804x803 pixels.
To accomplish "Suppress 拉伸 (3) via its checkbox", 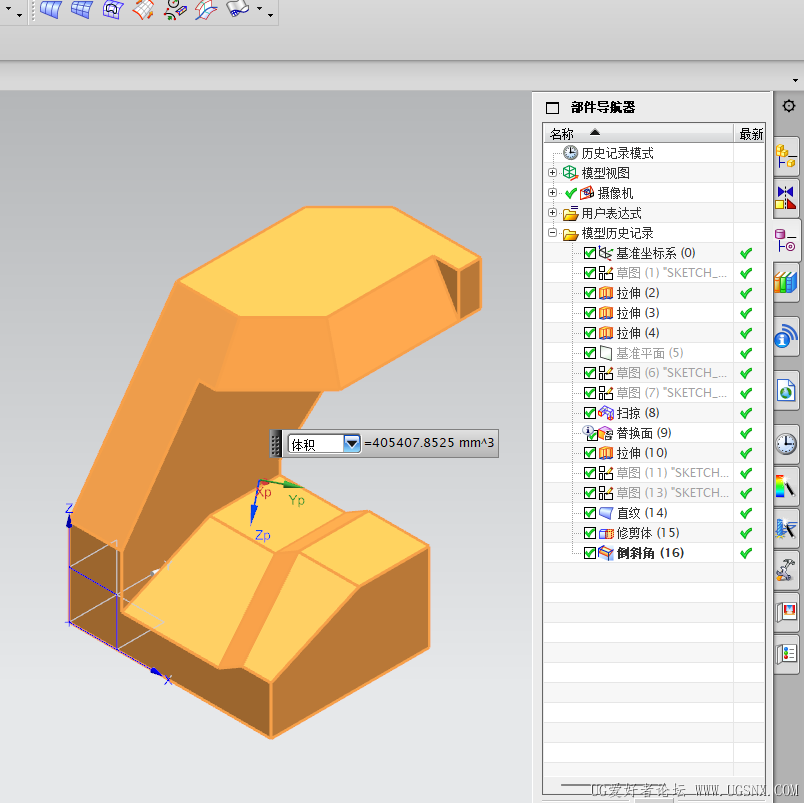I will [x=590, y=313].
